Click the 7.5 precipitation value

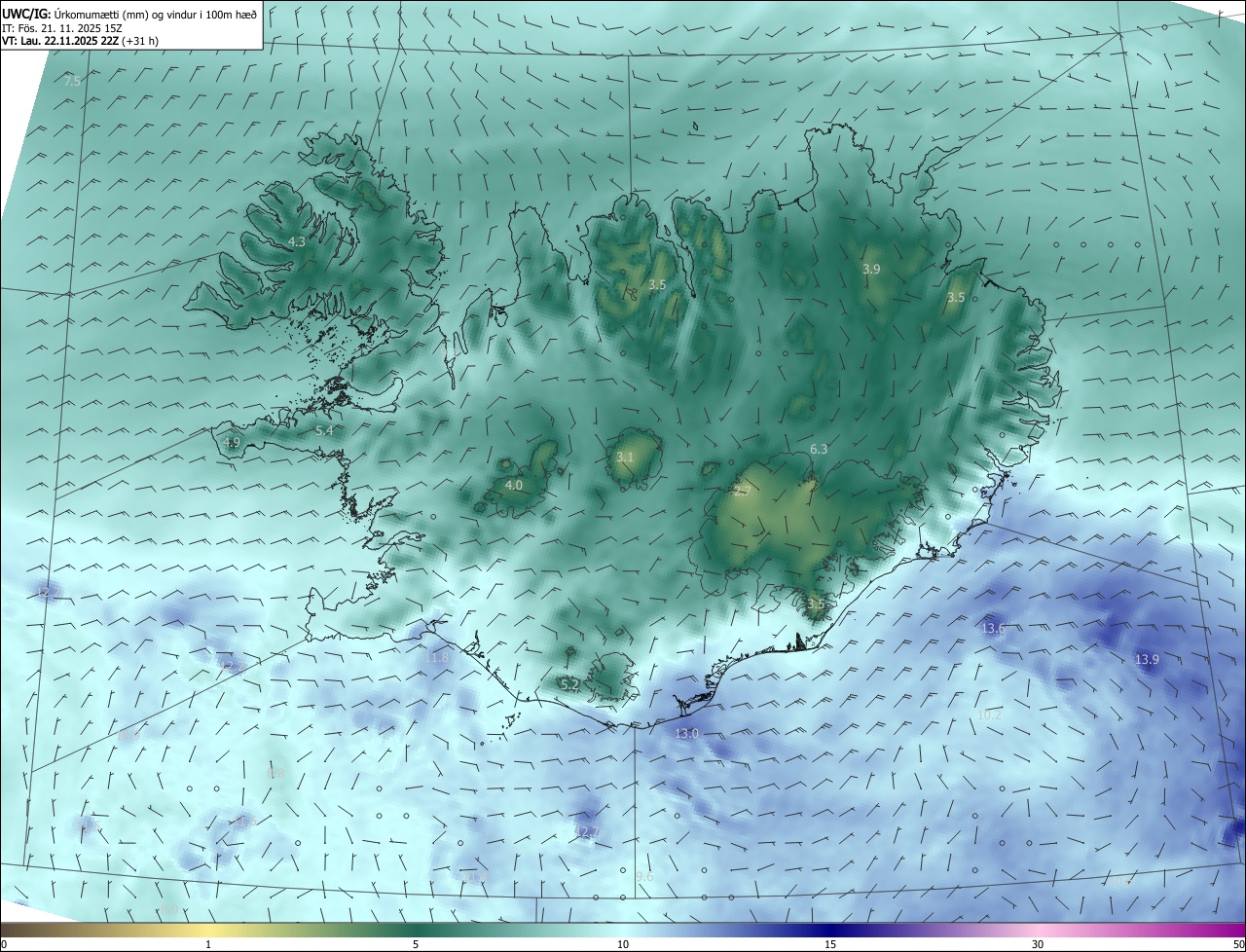pyautogui.click(x=72, y=81)
